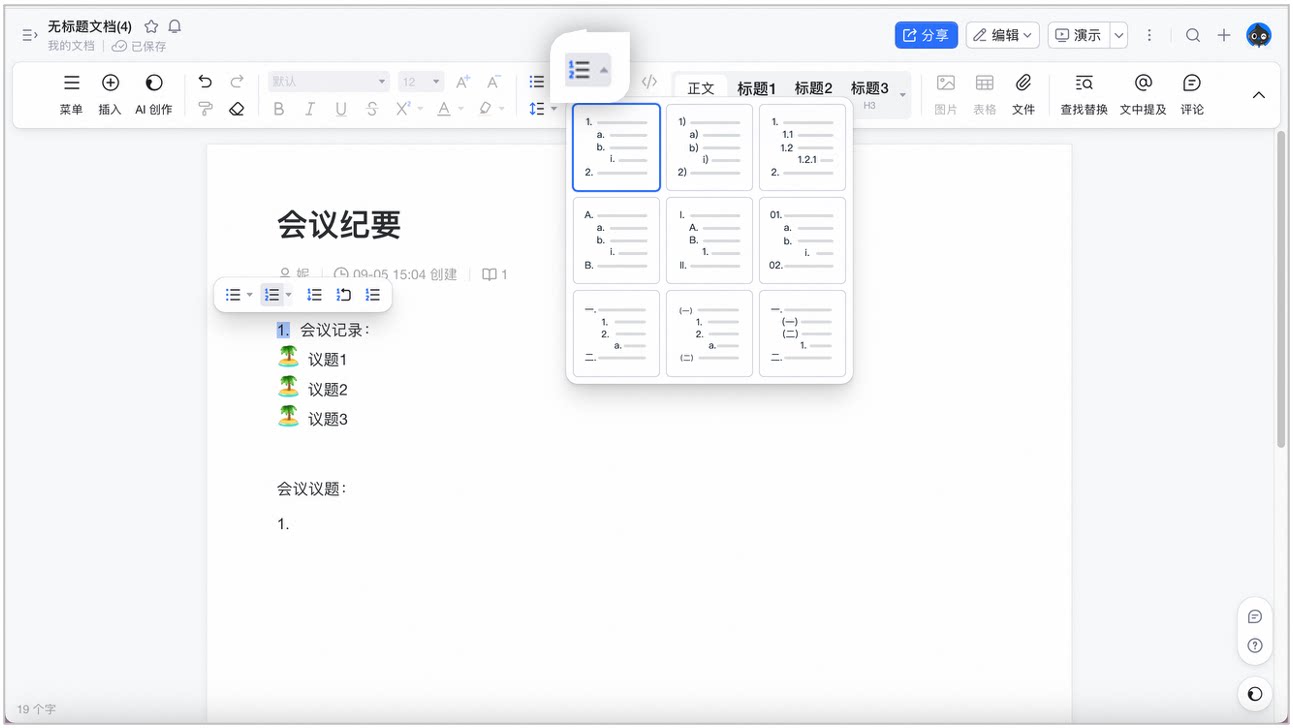Open the 评论 comment icon
1293x728 pixels.
pyautogui.click(x=1192, y=95)
